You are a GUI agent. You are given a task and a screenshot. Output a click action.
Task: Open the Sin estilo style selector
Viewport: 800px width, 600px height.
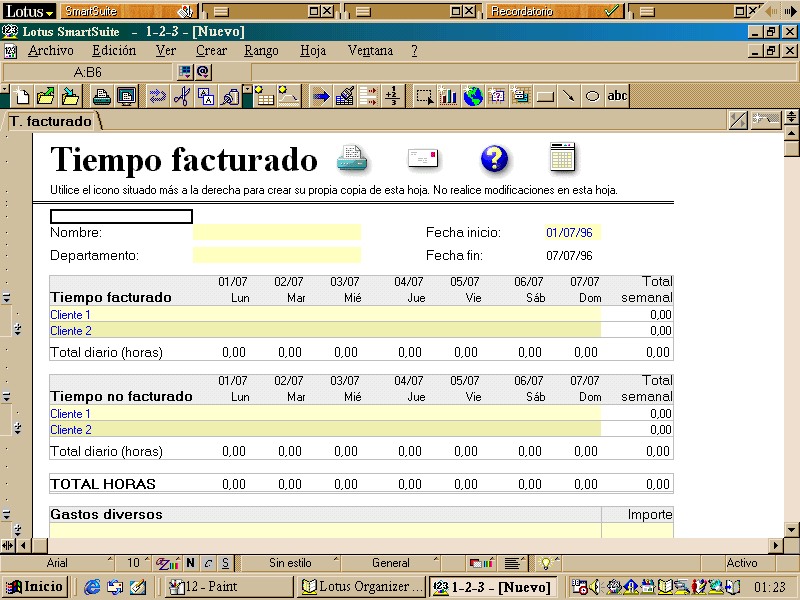(x=290, y=563)
